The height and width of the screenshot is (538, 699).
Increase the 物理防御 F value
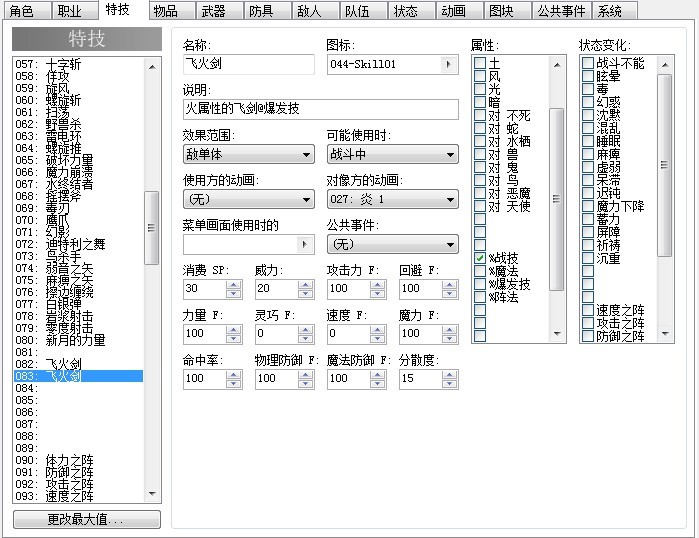305,374
